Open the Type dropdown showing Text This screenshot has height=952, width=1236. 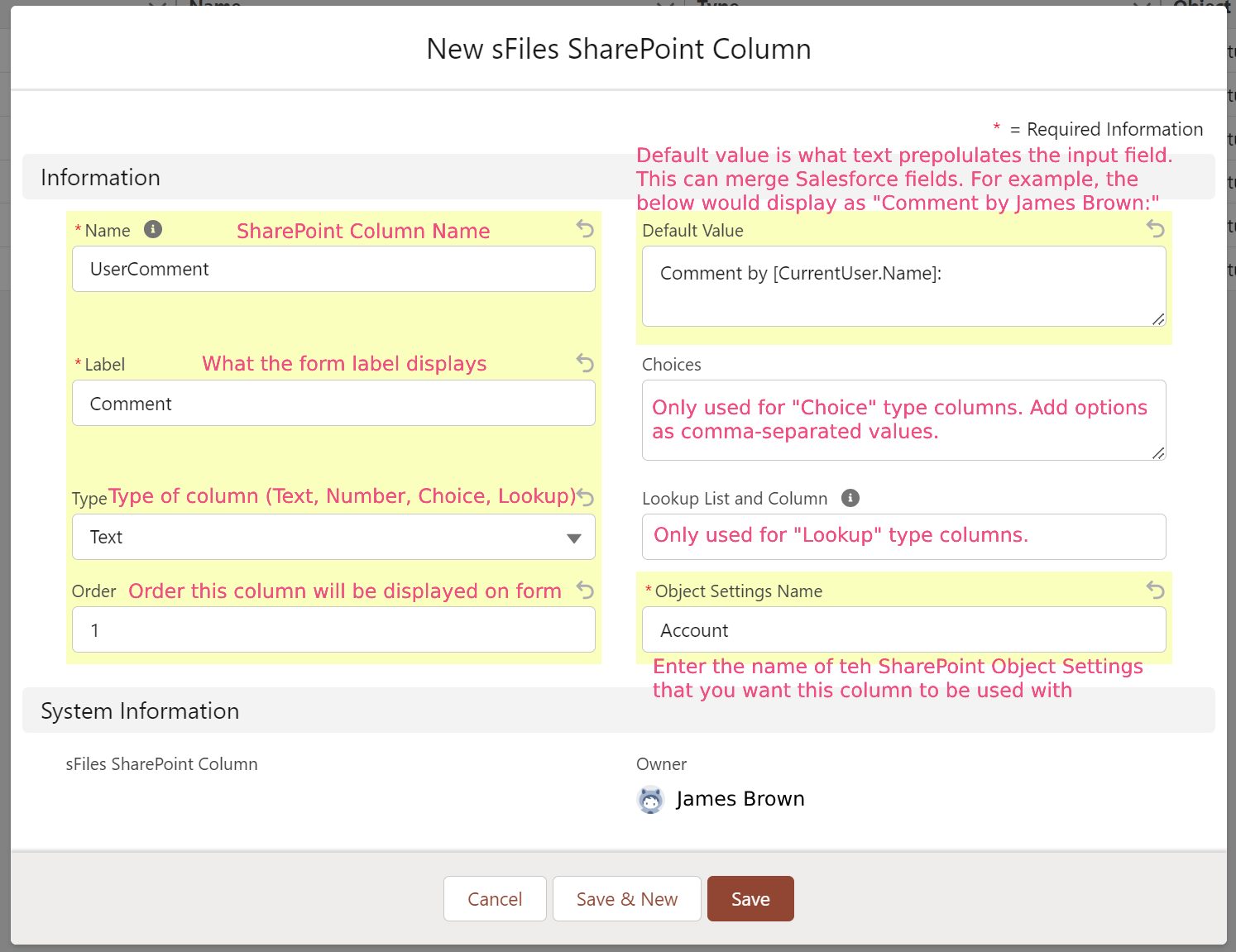pos(333,537)
